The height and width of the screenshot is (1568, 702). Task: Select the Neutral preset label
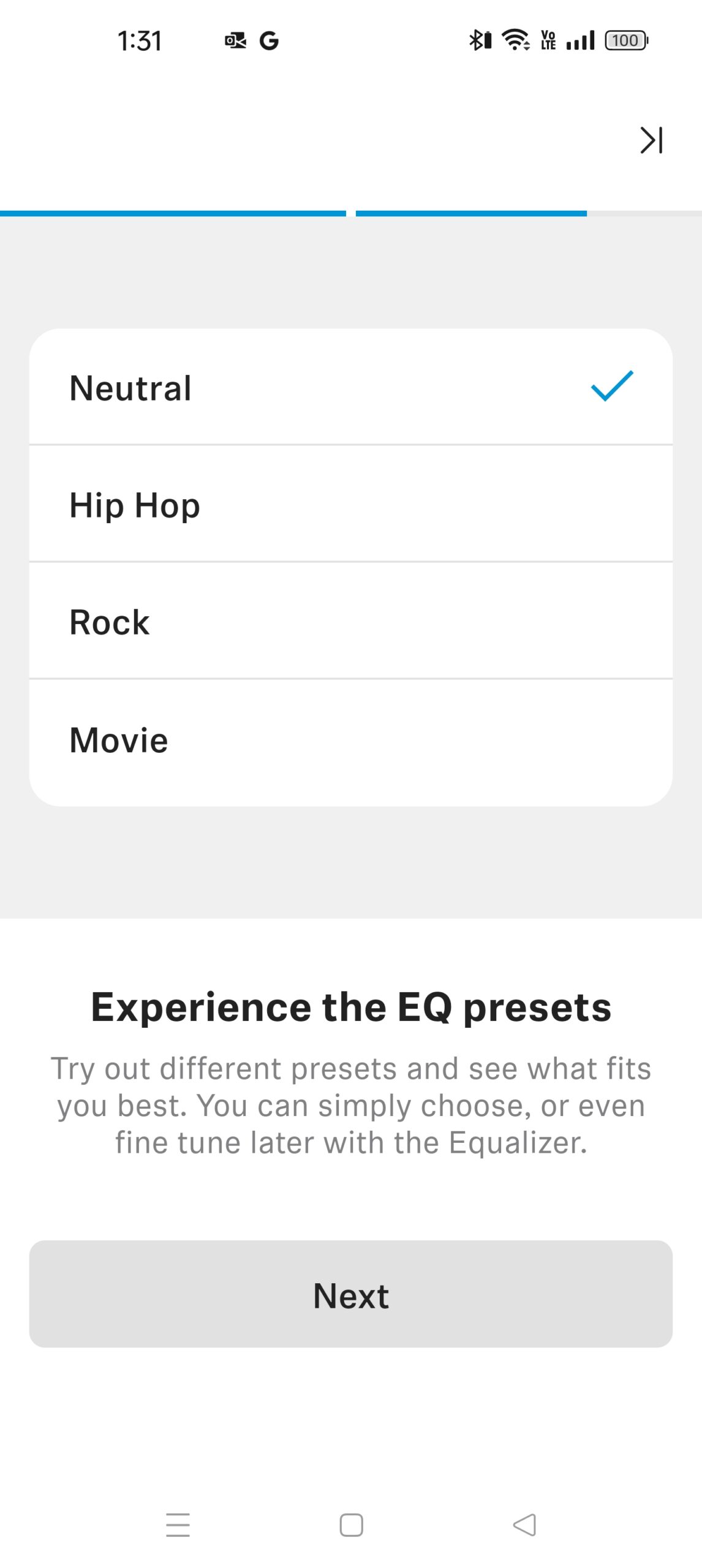[x=130, y=388]
